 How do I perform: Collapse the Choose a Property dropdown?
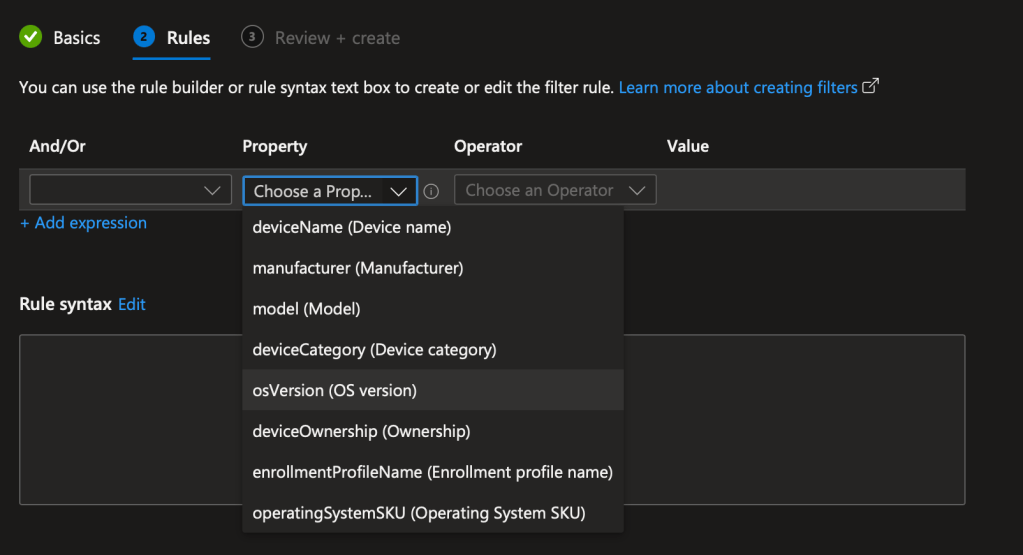pos(330,191)
